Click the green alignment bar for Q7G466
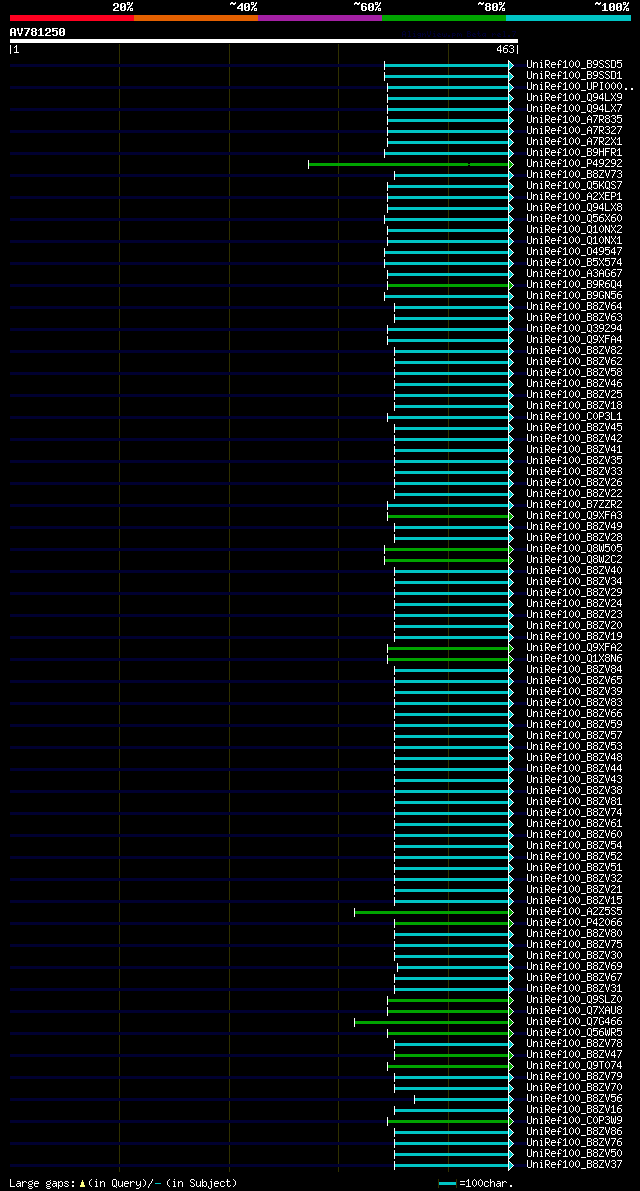The image size is (640, 1191). click(x=433, y=1022)
